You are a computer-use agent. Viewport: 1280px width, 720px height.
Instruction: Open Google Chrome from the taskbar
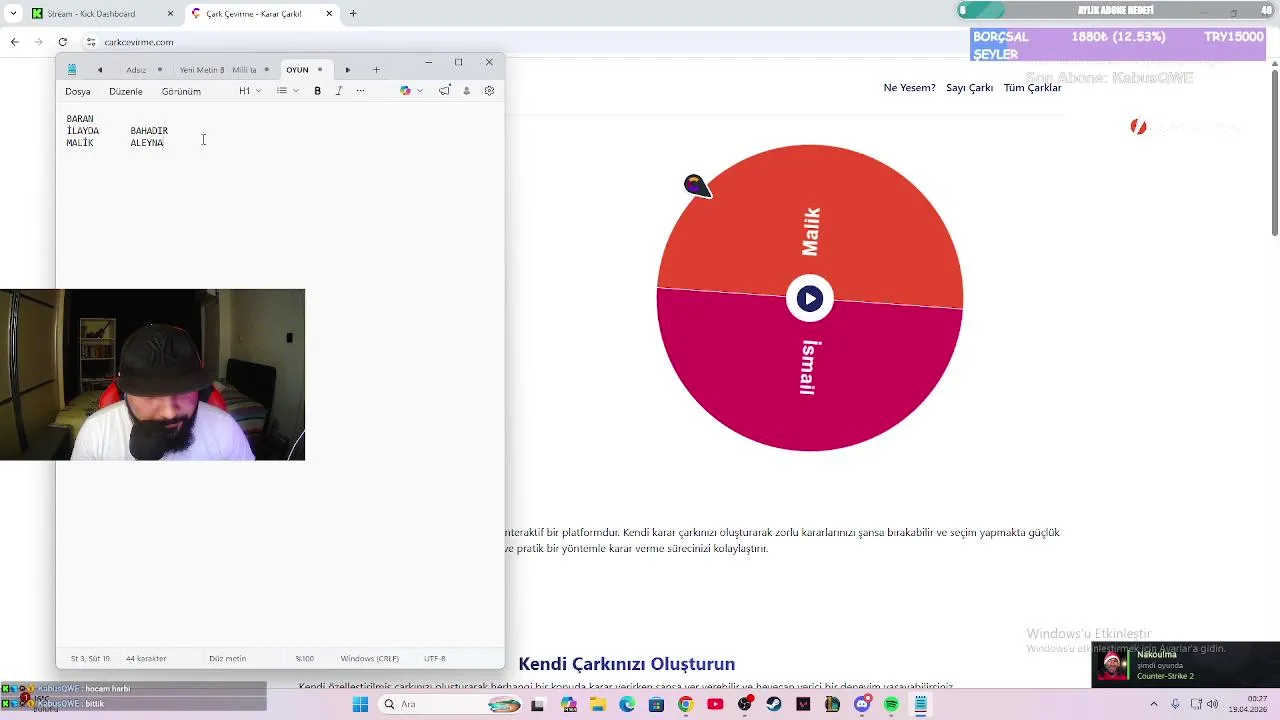tap(685, 704)
